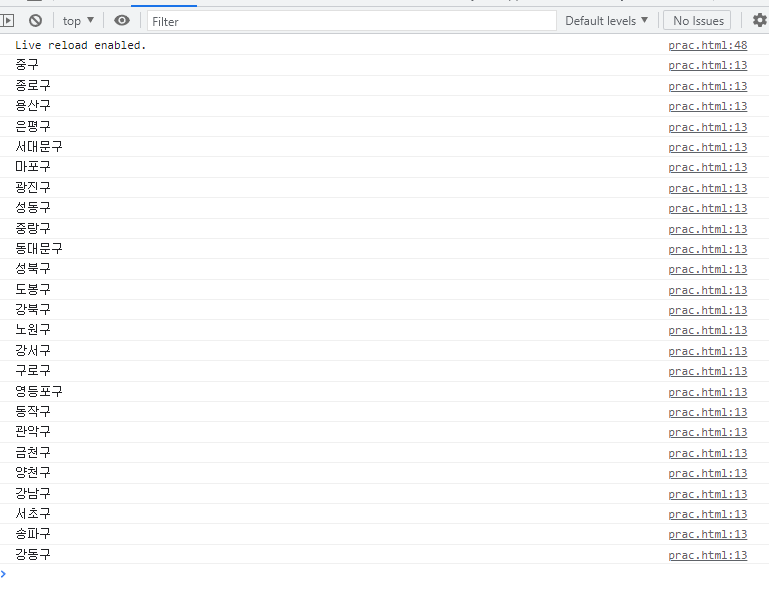Select the 강남구 console log text

[x=32, y=493]
